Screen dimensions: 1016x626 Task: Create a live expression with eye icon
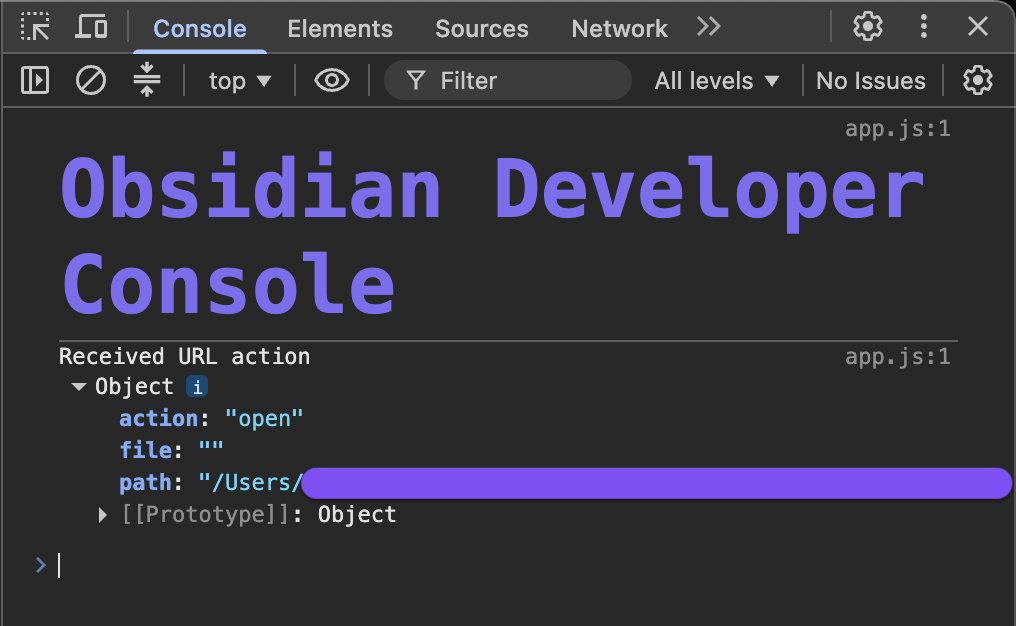point(331,81)
